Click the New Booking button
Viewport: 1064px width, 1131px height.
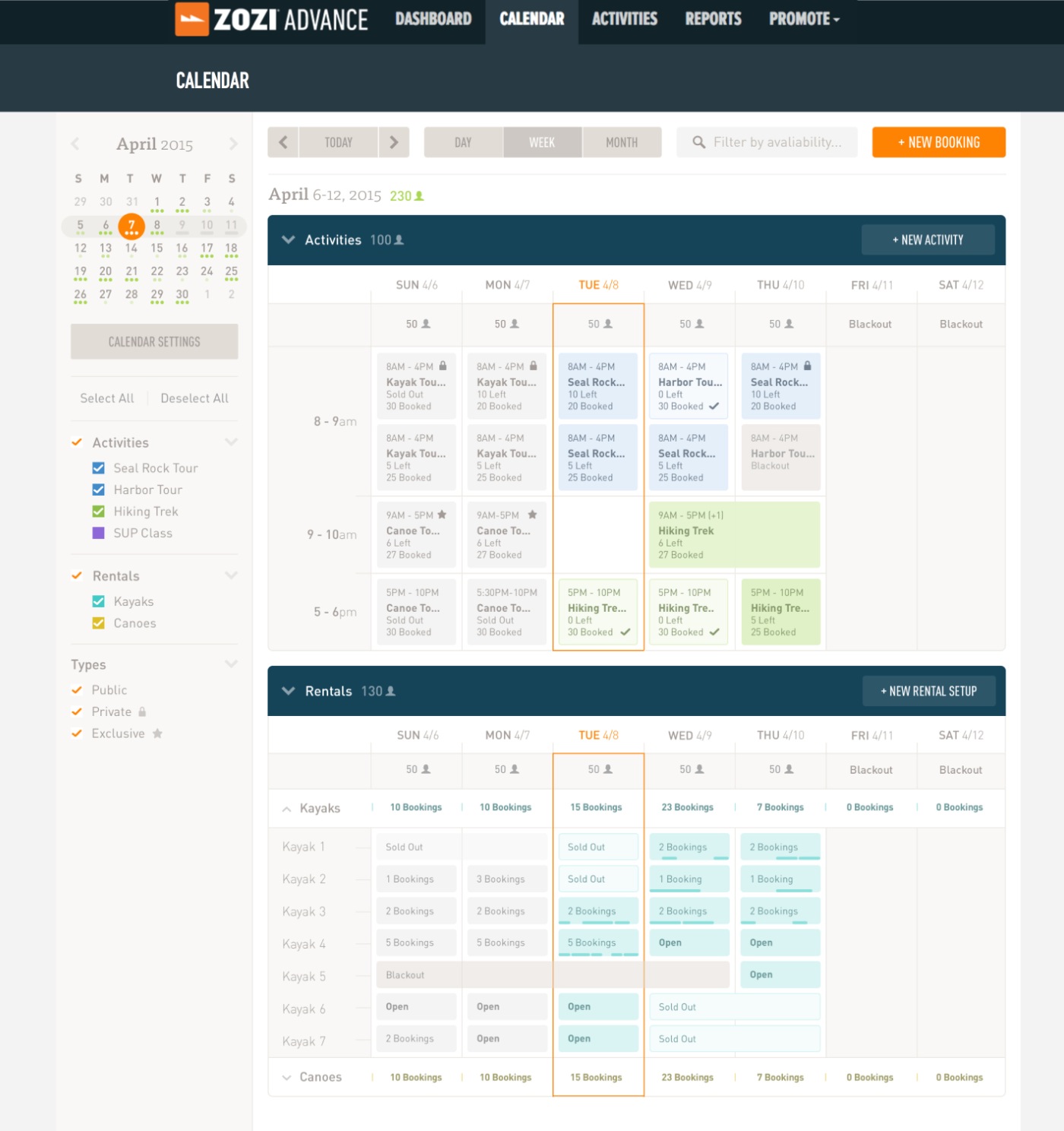pyautogui.click(x=938, y=142)
